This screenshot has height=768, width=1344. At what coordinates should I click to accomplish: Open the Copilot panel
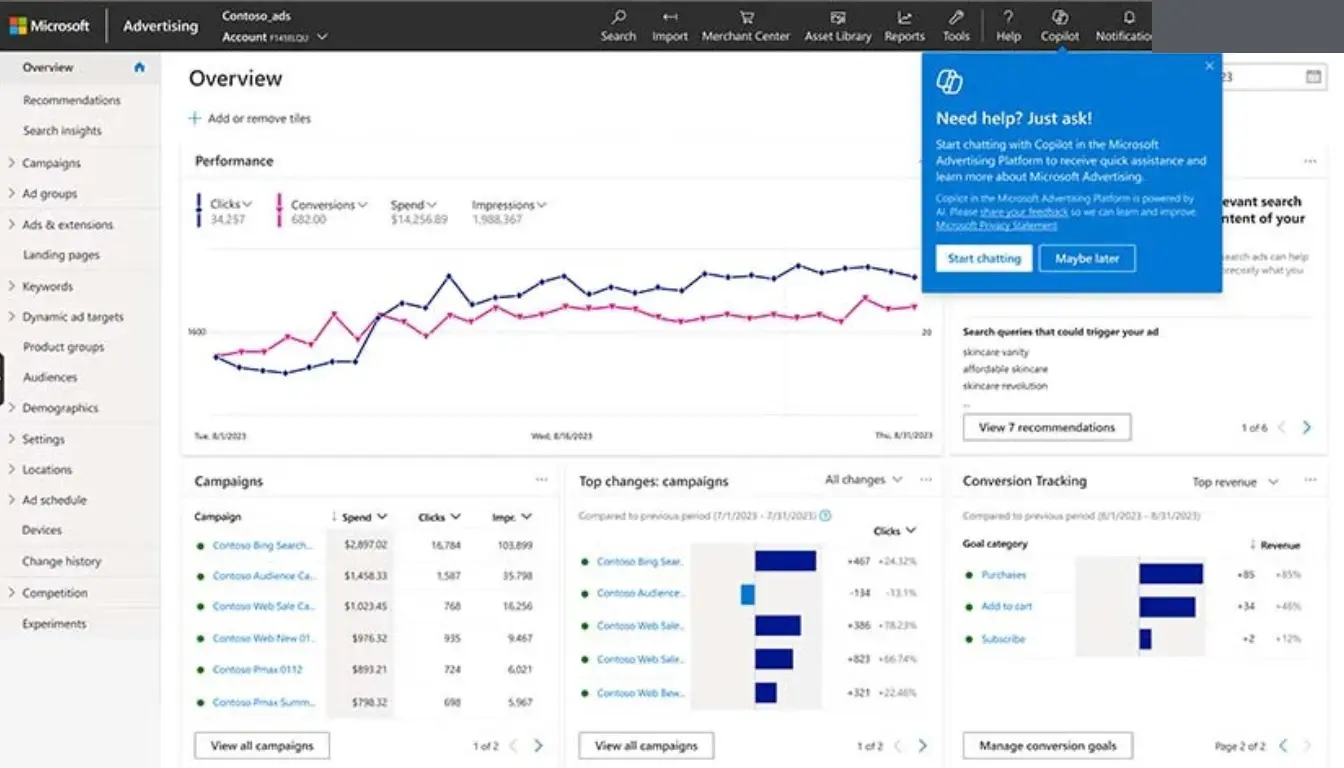click(x=1059, y=25)
